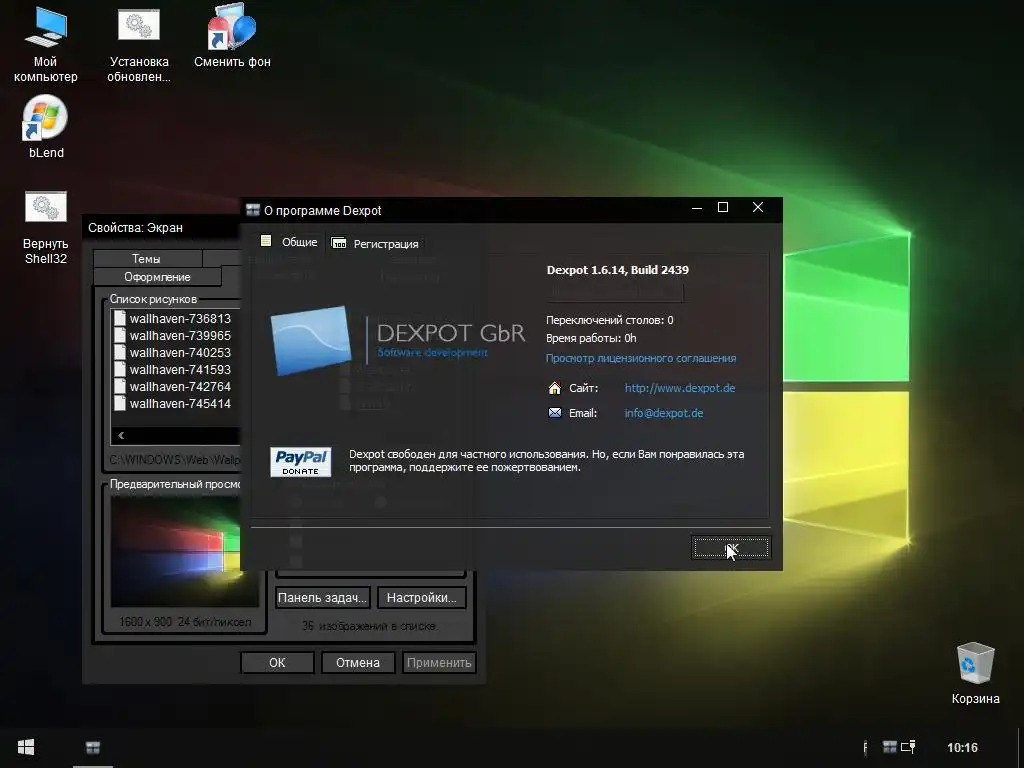1024x768 pixels.
Task: Open the Мой компьютер desktop icon
Action: [45, 44]
